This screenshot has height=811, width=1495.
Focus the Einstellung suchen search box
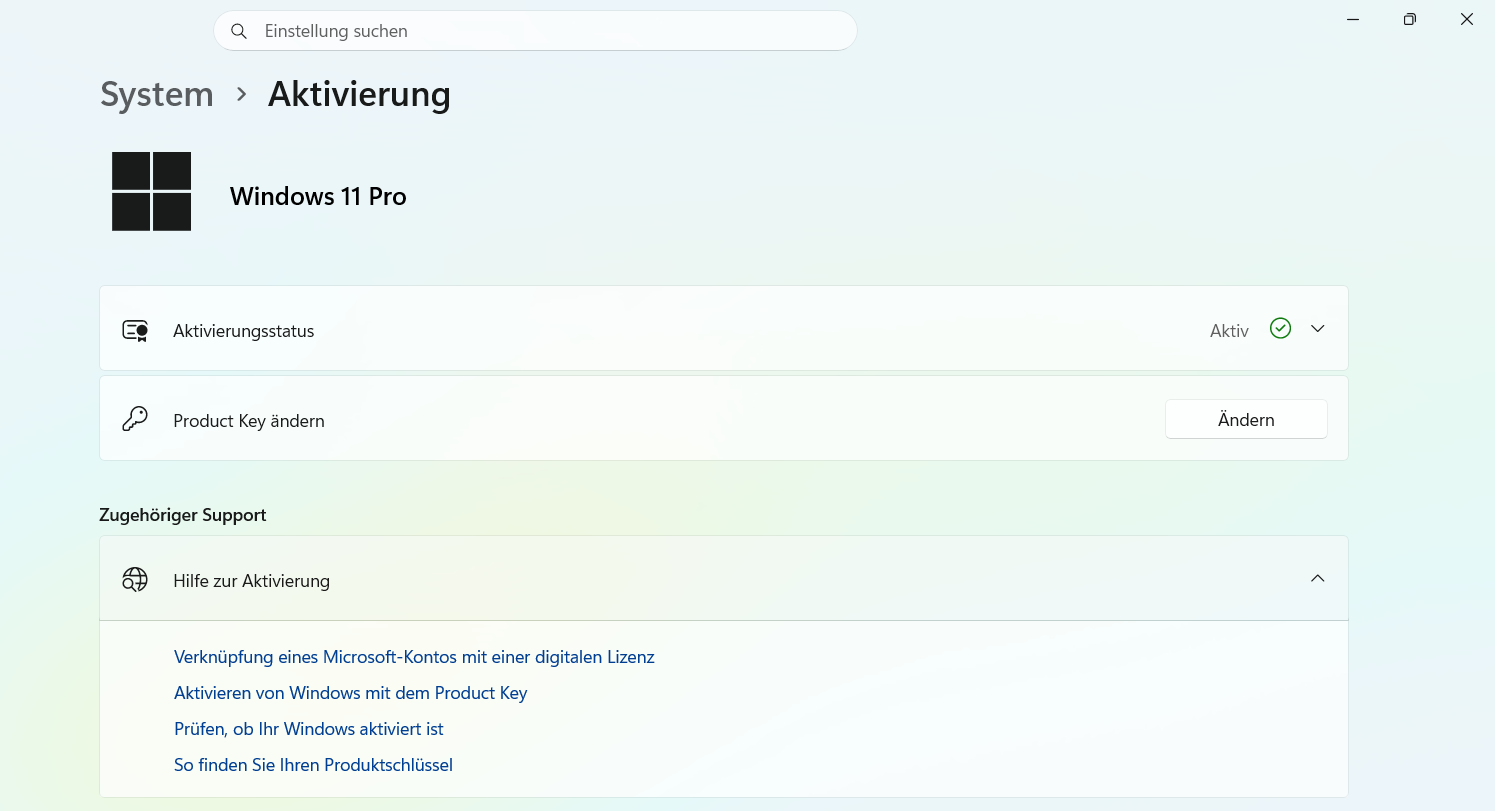pos(535,31)
